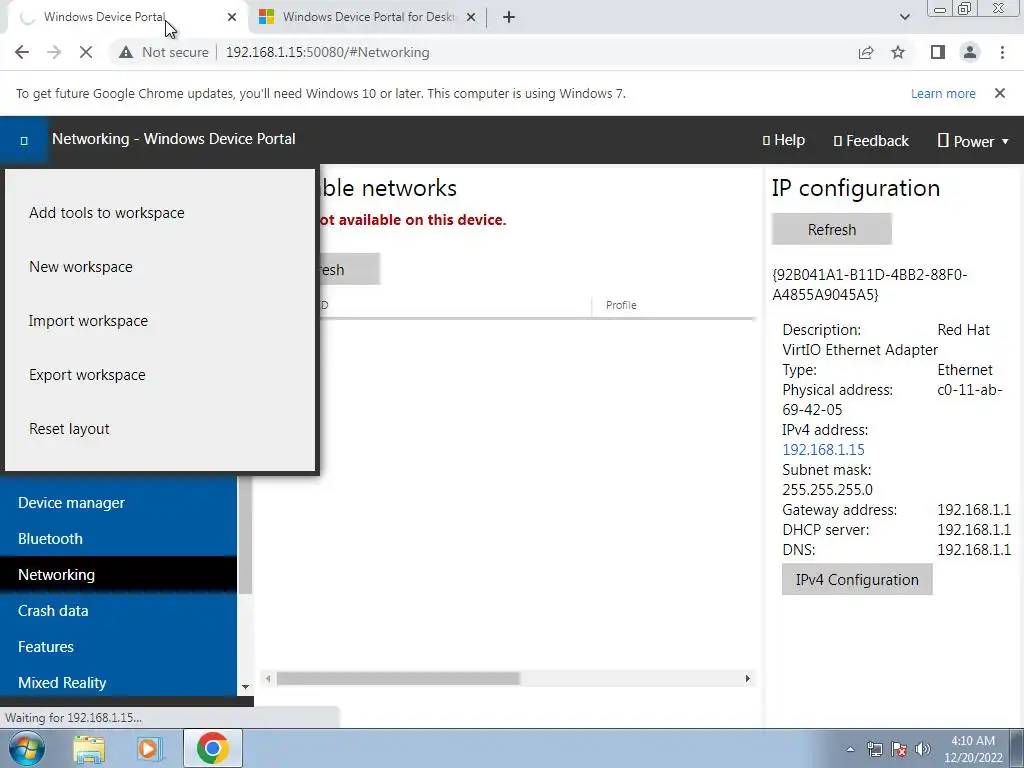Open Chrome three-dot menu
Image resolution: width=1024 pixels, height=768 pixels.
pos(1002,52)
